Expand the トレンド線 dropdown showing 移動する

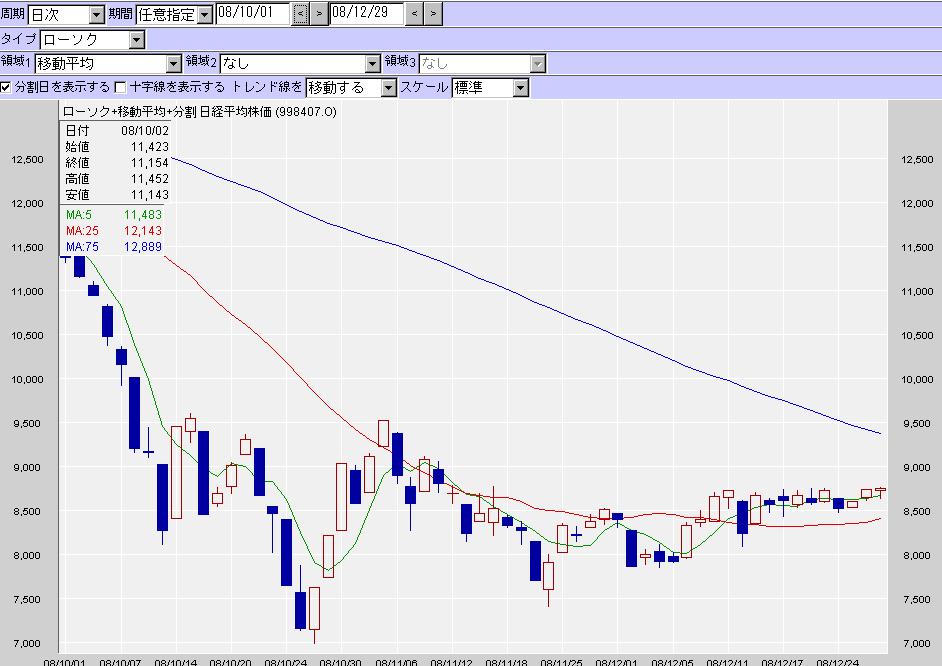click(x=388, y=88)
